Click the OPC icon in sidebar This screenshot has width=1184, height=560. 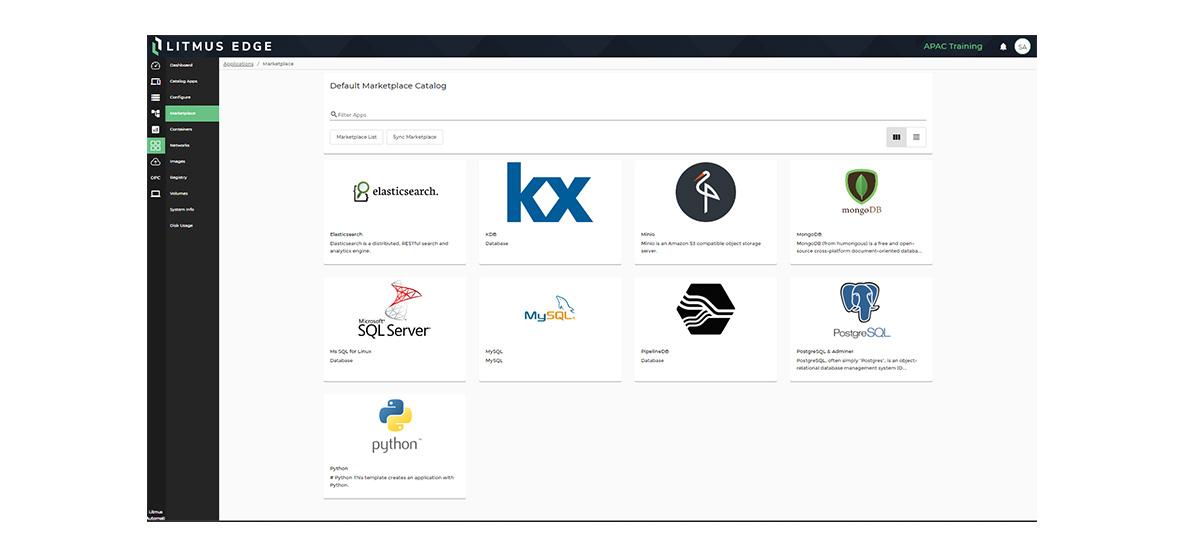155,178
